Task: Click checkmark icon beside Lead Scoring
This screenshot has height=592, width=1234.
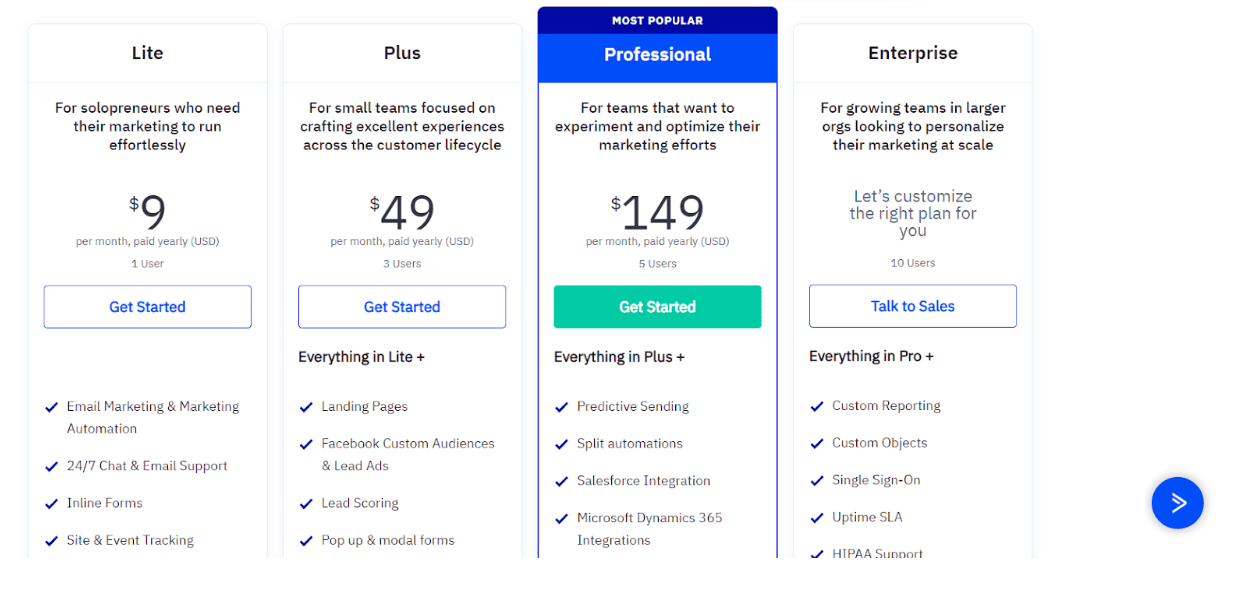Action: click(x=306, y=503)
